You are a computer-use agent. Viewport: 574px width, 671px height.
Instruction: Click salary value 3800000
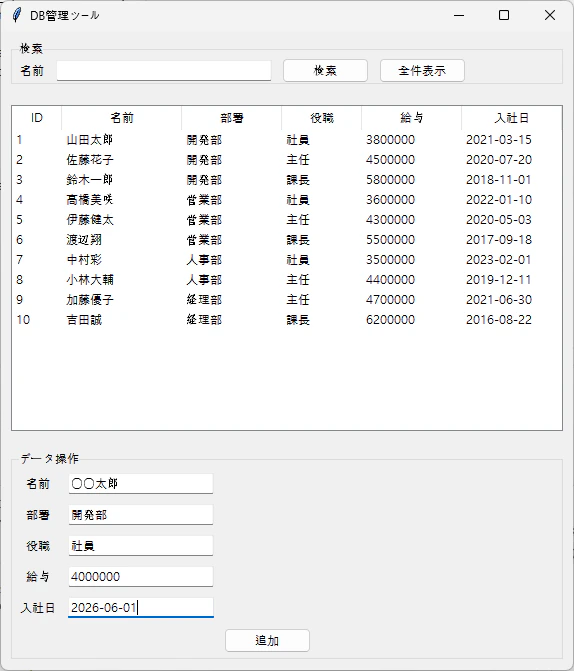(x=390, y=140)
